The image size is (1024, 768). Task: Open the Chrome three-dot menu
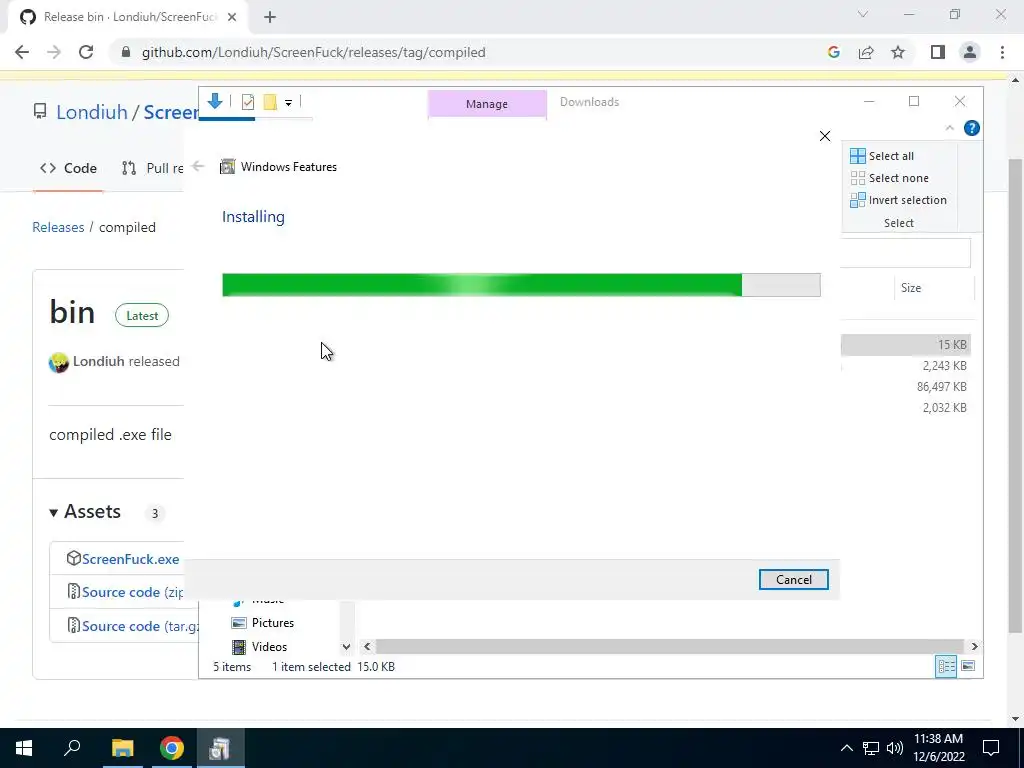[x=1002, y=52]
